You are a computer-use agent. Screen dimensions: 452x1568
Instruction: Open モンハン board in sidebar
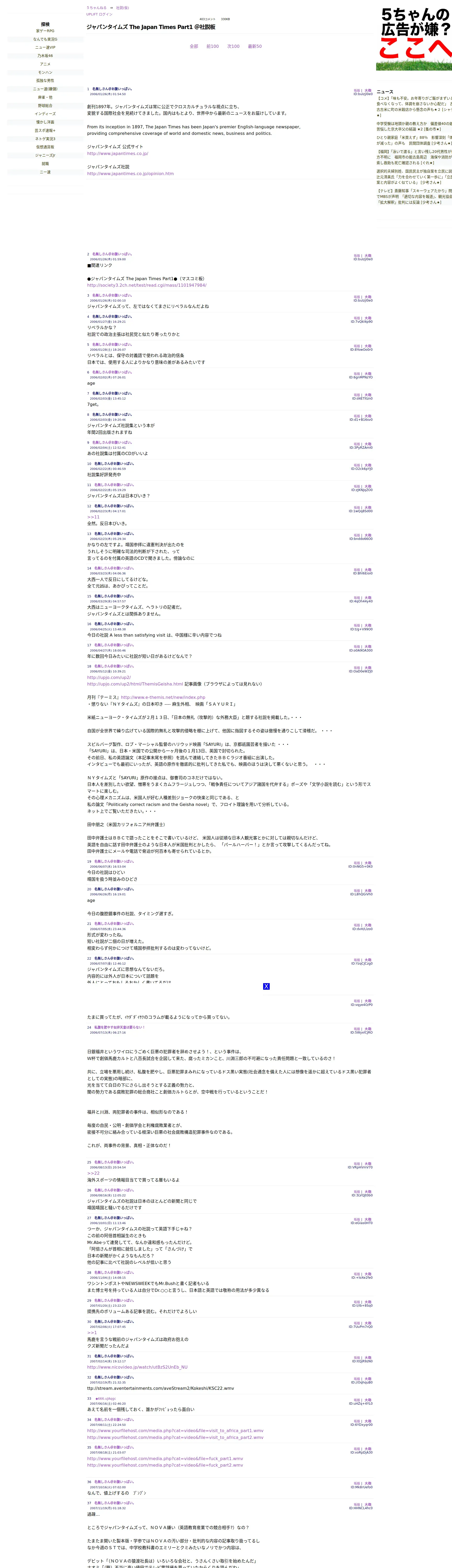point(45,72)
